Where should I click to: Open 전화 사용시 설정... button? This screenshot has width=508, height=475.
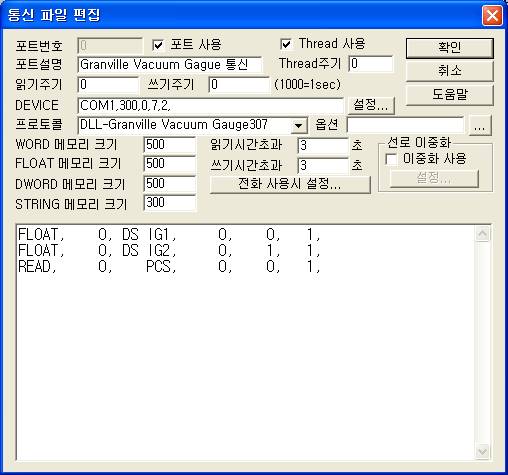290,184
